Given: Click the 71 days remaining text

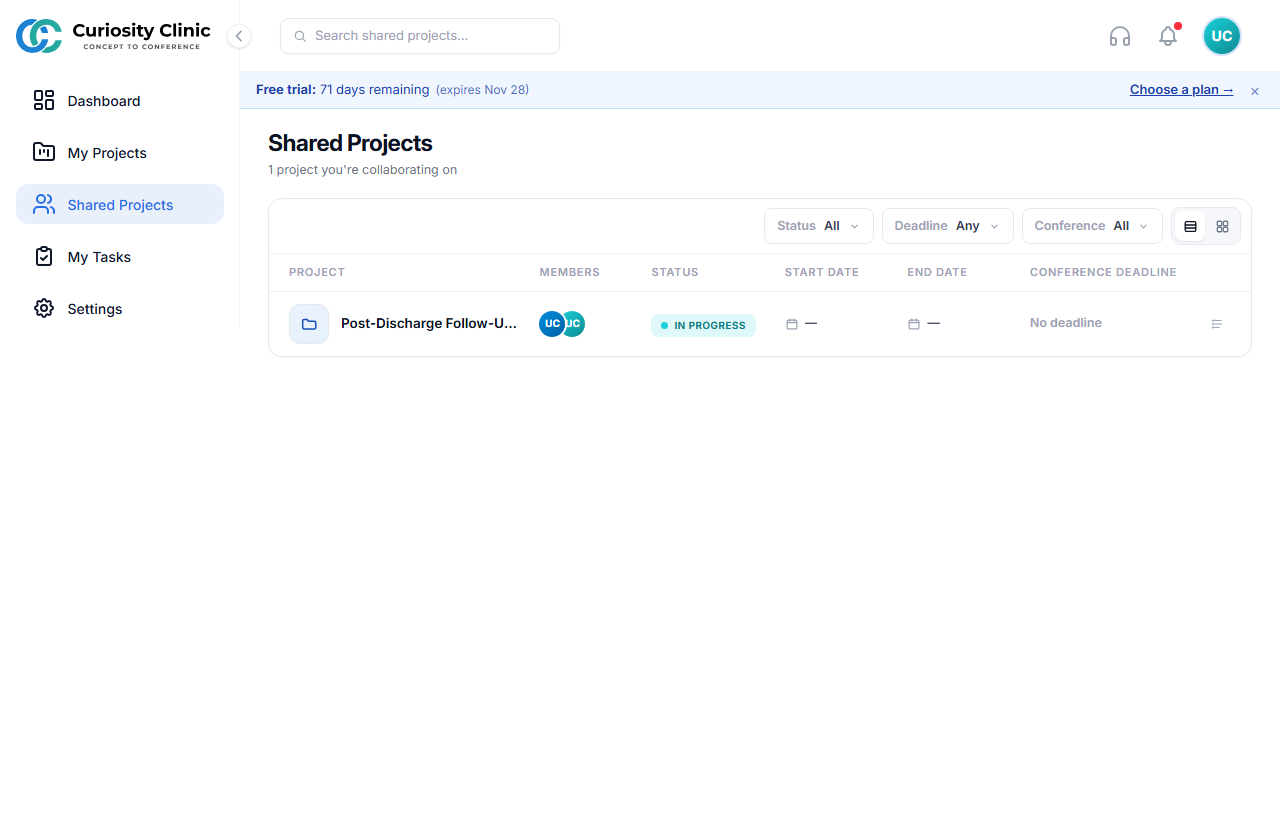Looking at the screenshot, I should pyautogui.click(x=375, y=89).
